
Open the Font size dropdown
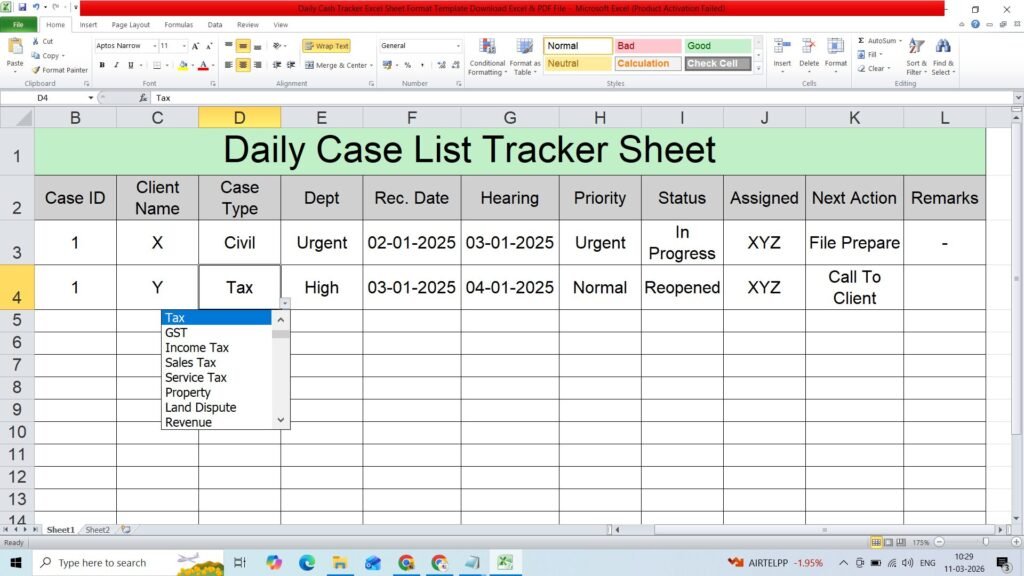(184, 46)
